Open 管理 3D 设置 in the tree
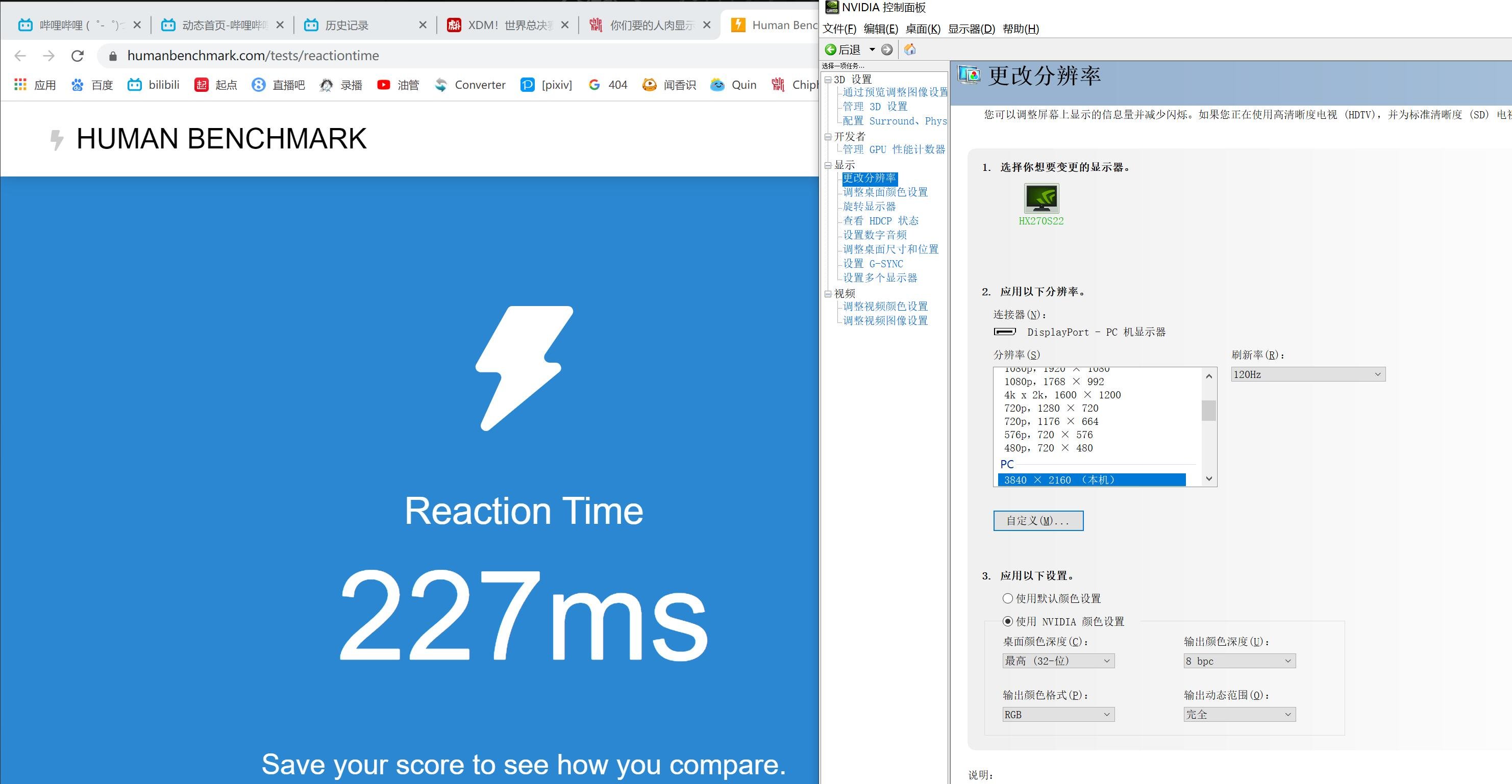 point(875,106)
